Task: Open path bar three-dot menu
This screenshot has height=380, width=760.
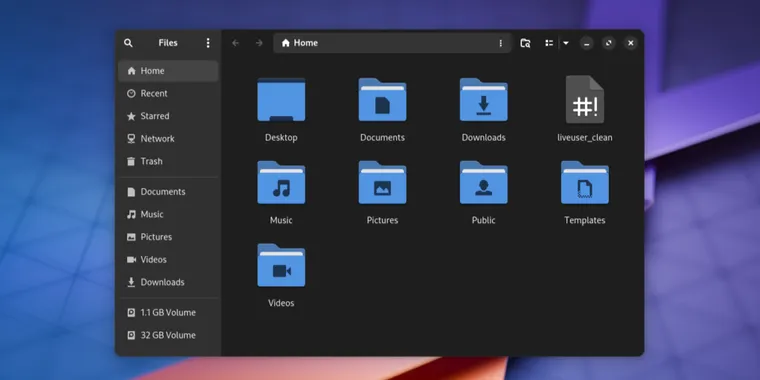Action: 501,43
